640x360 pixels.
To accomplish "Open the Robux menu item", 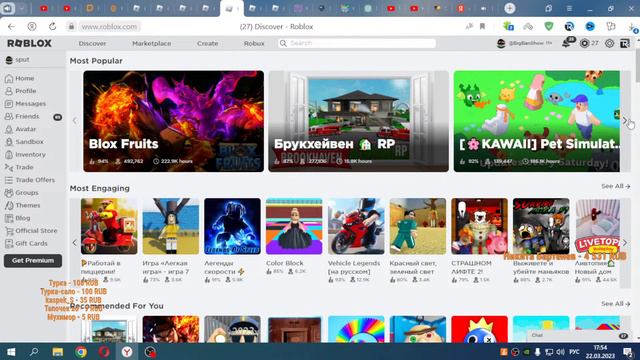I will click(x=254, y=43).
